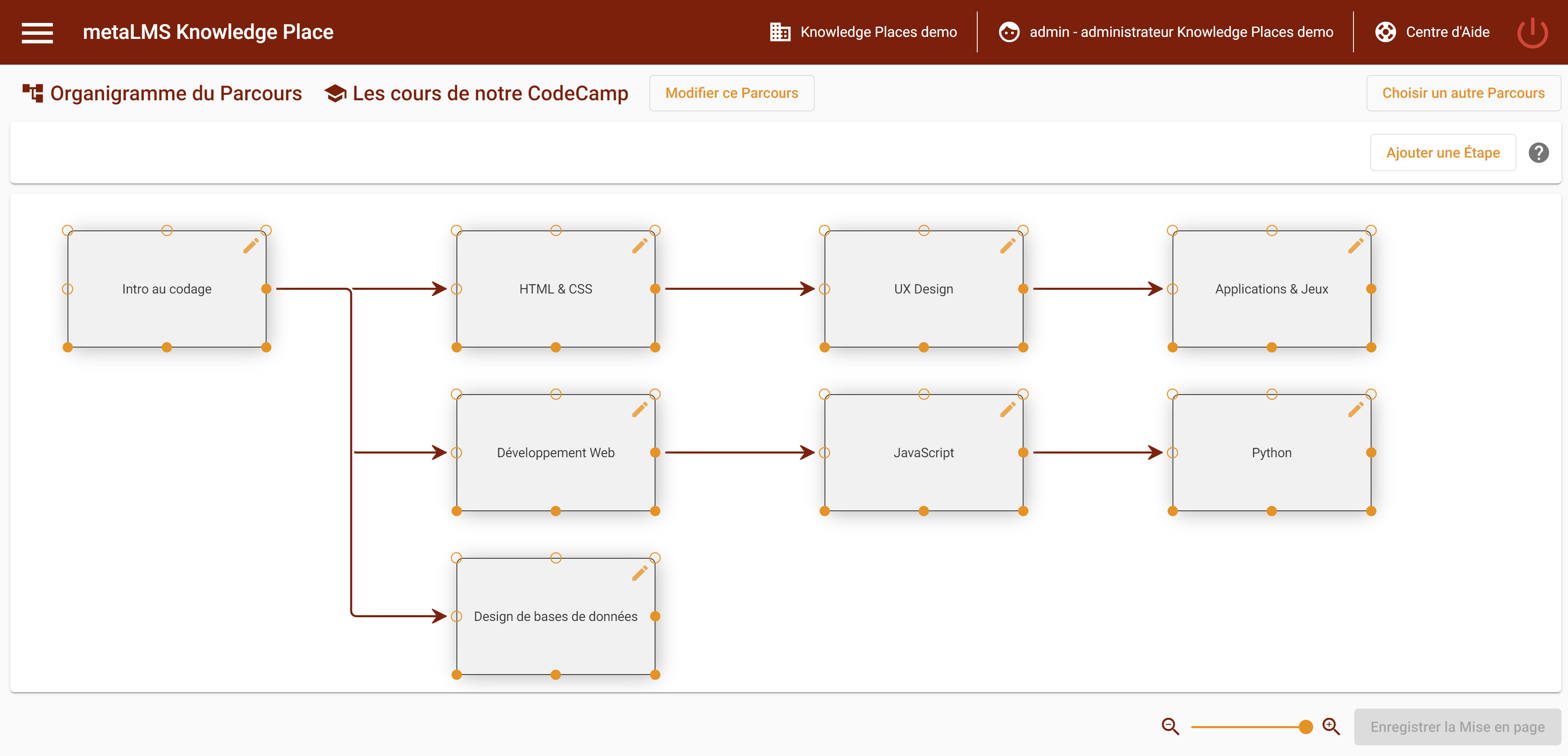
Task: Edit the UX Design step
Action: [x=1008, y=246]
